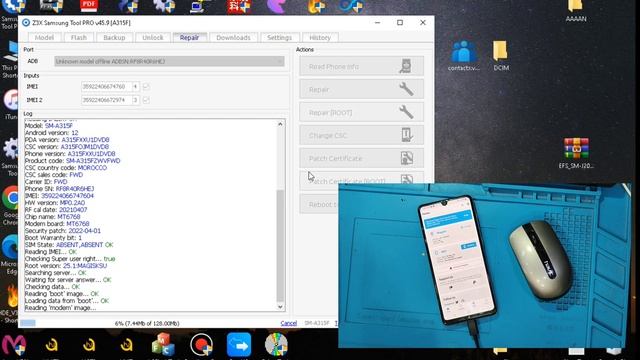Click the Cancel link in status bar
The height and width of the screenshot is (360, 640).
point(289,323)
